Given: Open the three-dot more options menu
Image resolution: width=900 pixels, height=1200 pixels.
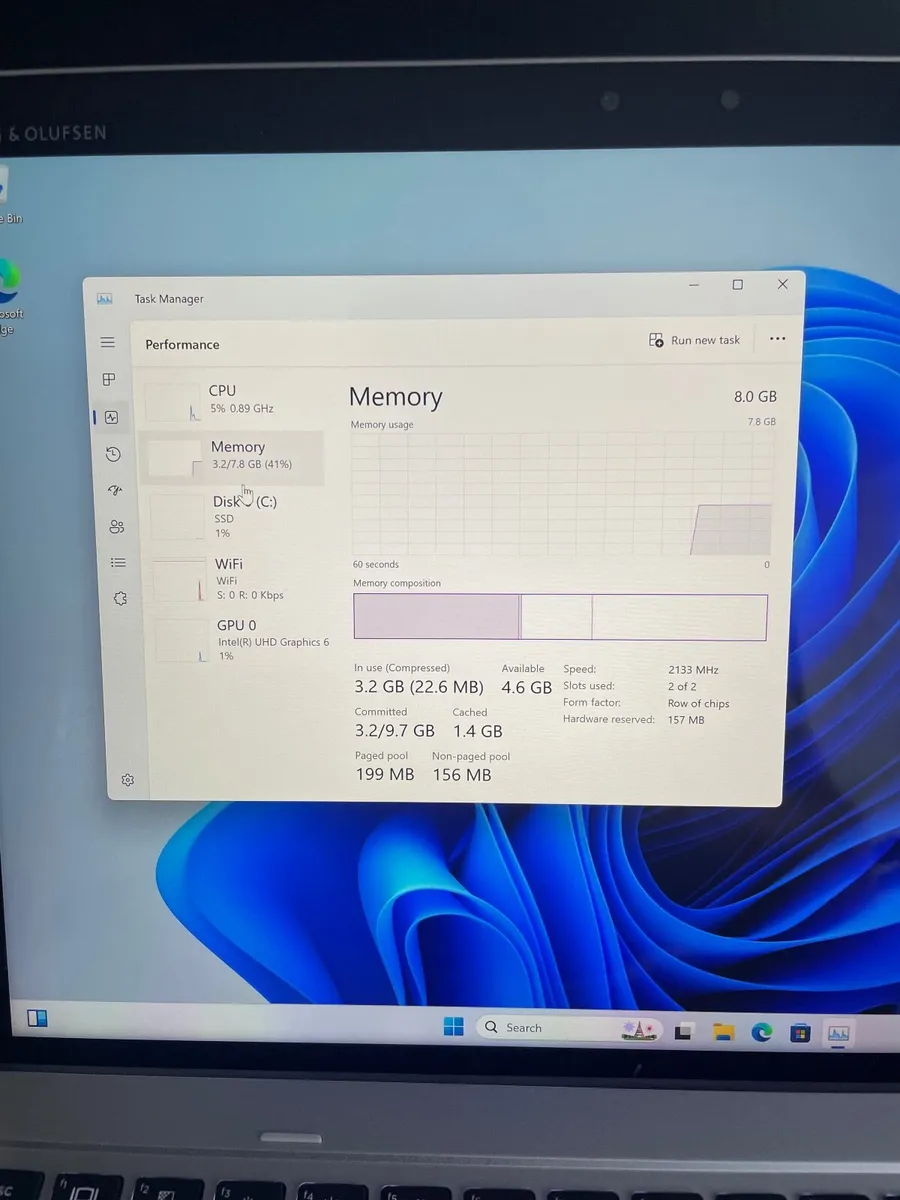Looking at the screenshot, I should click(x=777, y=339).
